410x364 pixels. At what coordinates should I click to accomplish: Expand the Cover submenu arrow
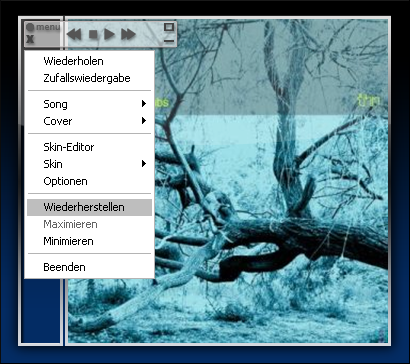pos(144,120)
